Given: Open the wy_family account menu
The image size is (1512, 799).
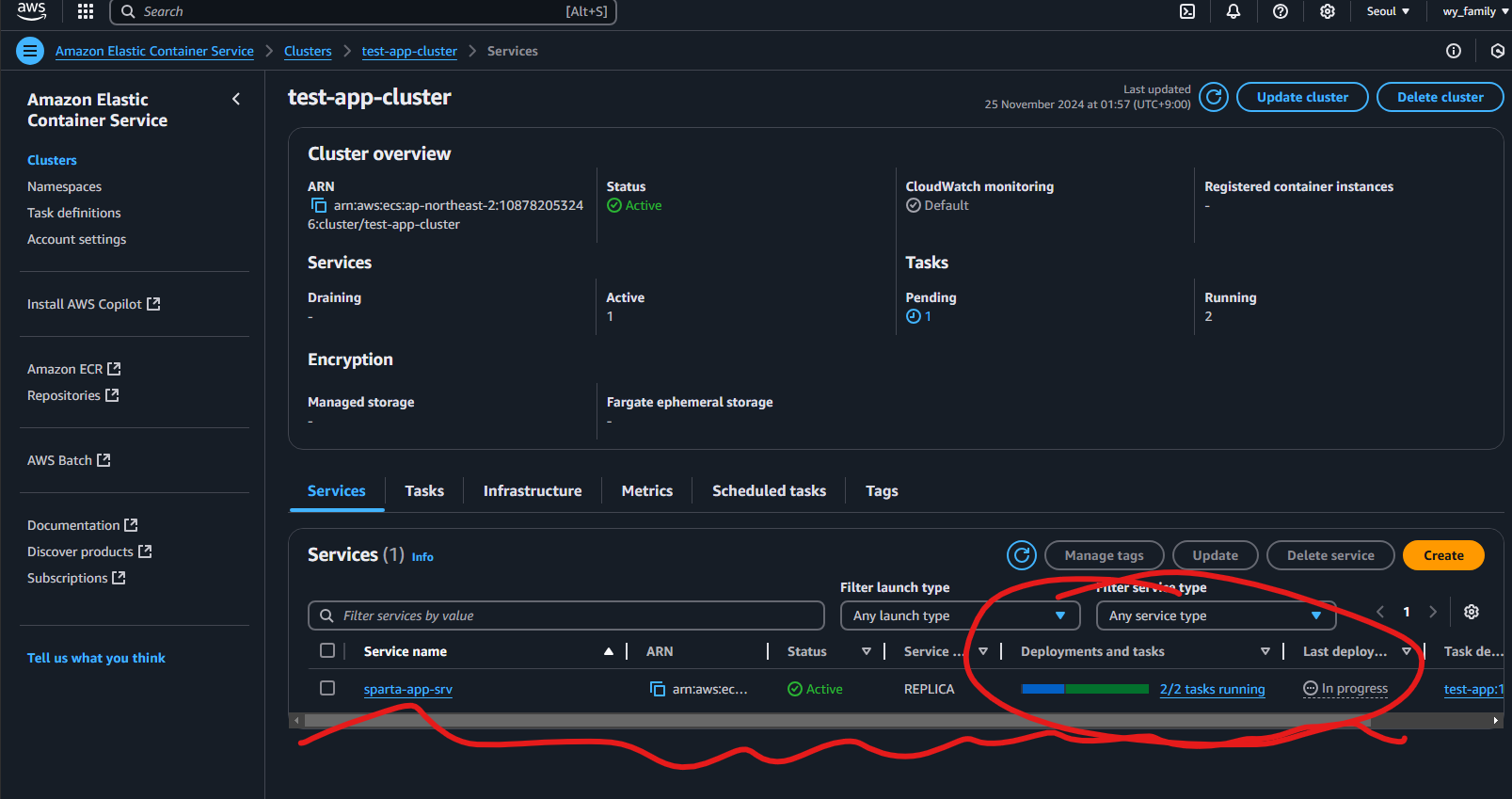Looking at the screenshot, I should point(1474,11).
